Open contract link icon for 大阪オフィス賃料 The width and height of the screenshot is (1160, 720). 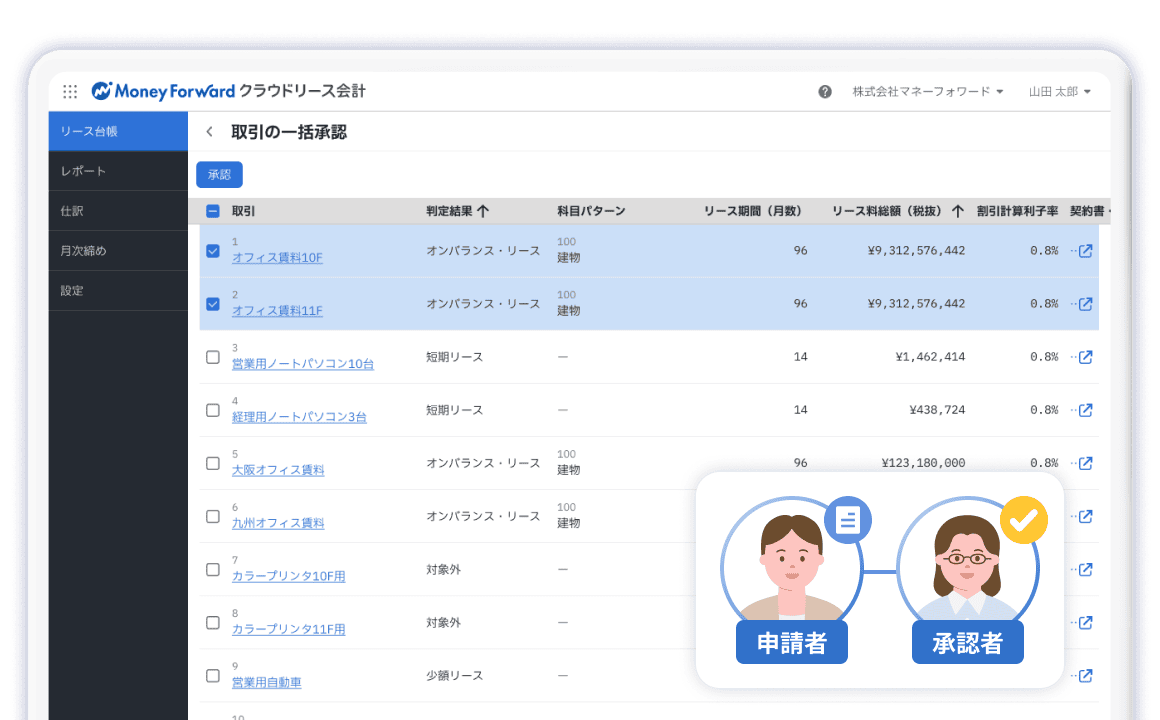tap(1085, 463)
